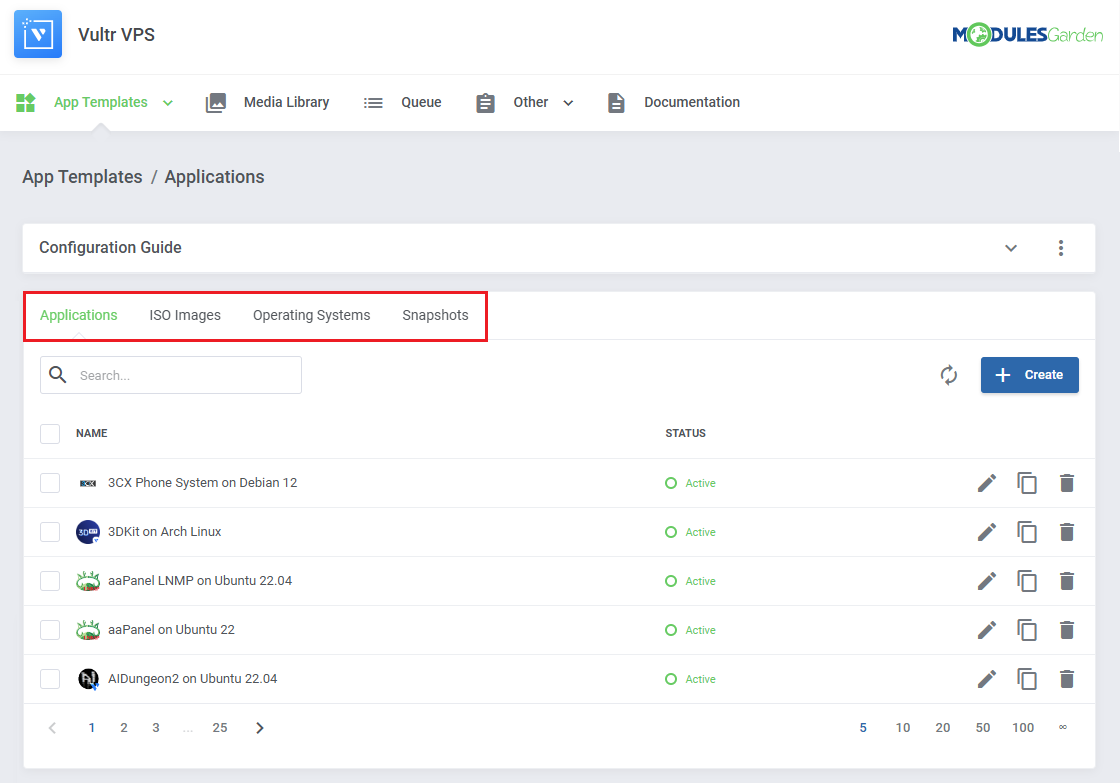Duplicate 3DKit on Arch Linux
Viewport: 1120px width, 783px height.
click(x=1026, y=532)
